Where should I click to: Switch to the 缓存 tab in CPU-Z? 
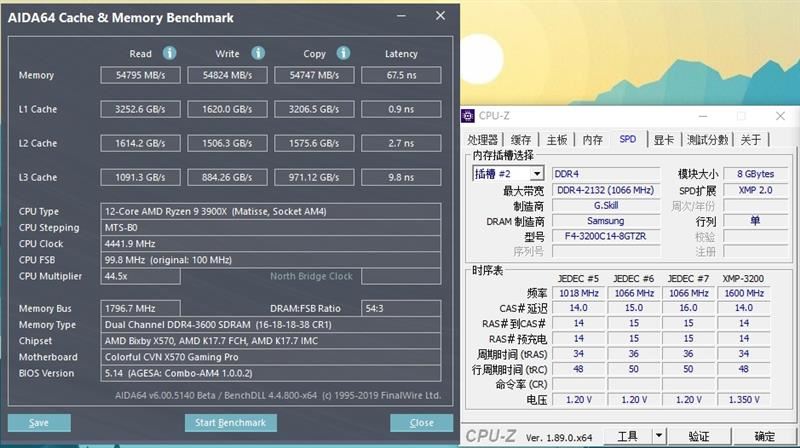521,140
